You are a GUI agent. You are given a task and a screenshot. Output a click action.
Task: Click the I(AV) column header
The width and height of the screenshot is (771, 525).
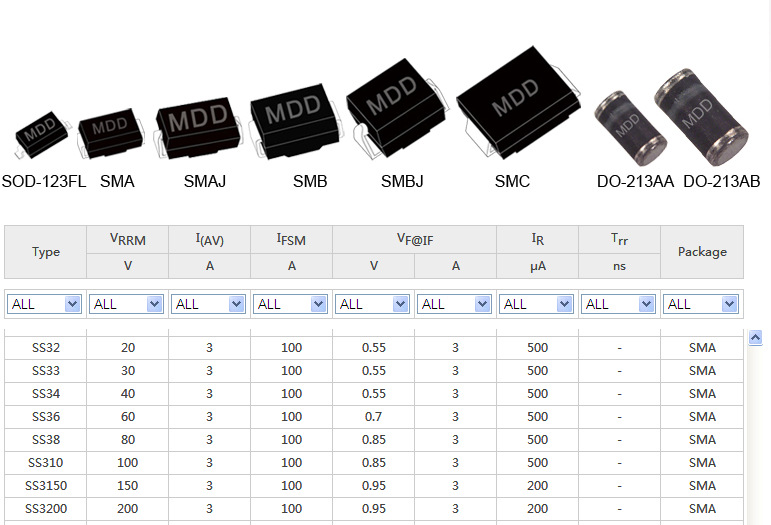click(x=209, y=240)
